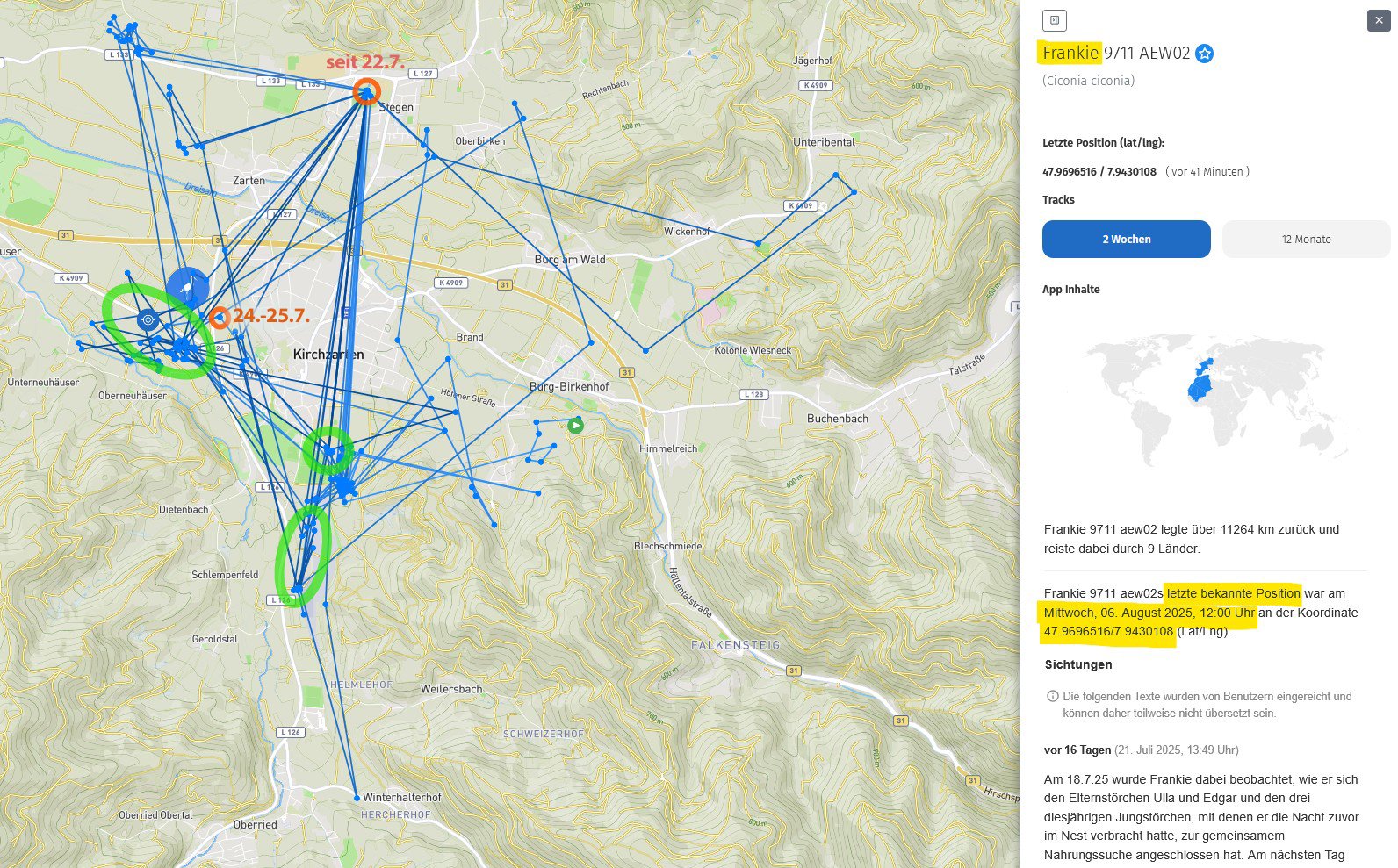
Task: Click the orange ring marker at Stegen
Action: tap(366, 91)
